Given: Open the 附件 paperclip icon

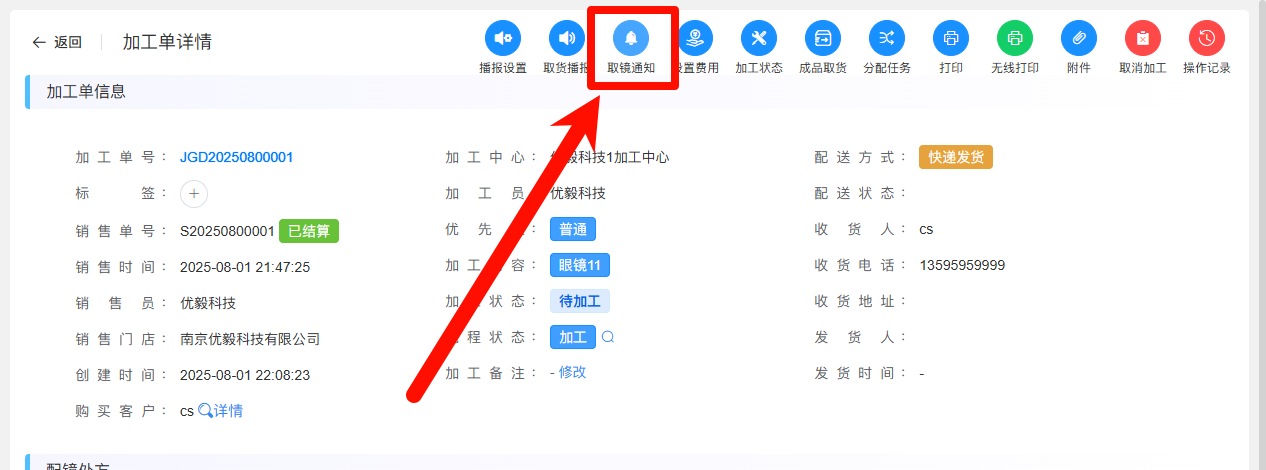Looking at the screenshot, I should 1079,39.
